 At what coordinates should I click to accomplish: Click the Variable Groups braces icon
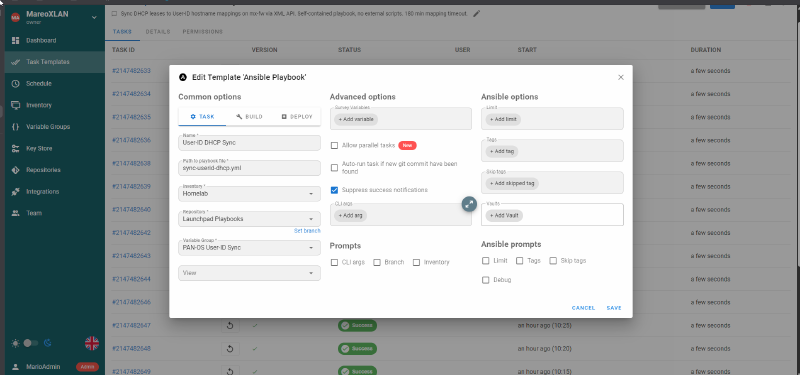click(x=15, y=127)
